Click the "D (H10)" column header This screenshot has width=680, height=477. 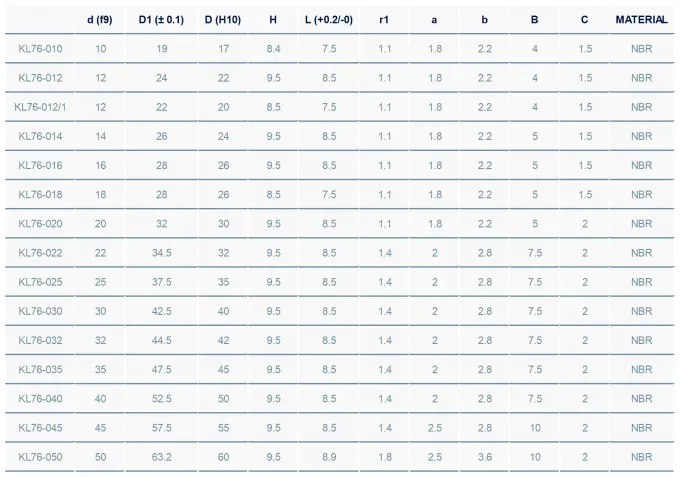click(x=222, y=19)
